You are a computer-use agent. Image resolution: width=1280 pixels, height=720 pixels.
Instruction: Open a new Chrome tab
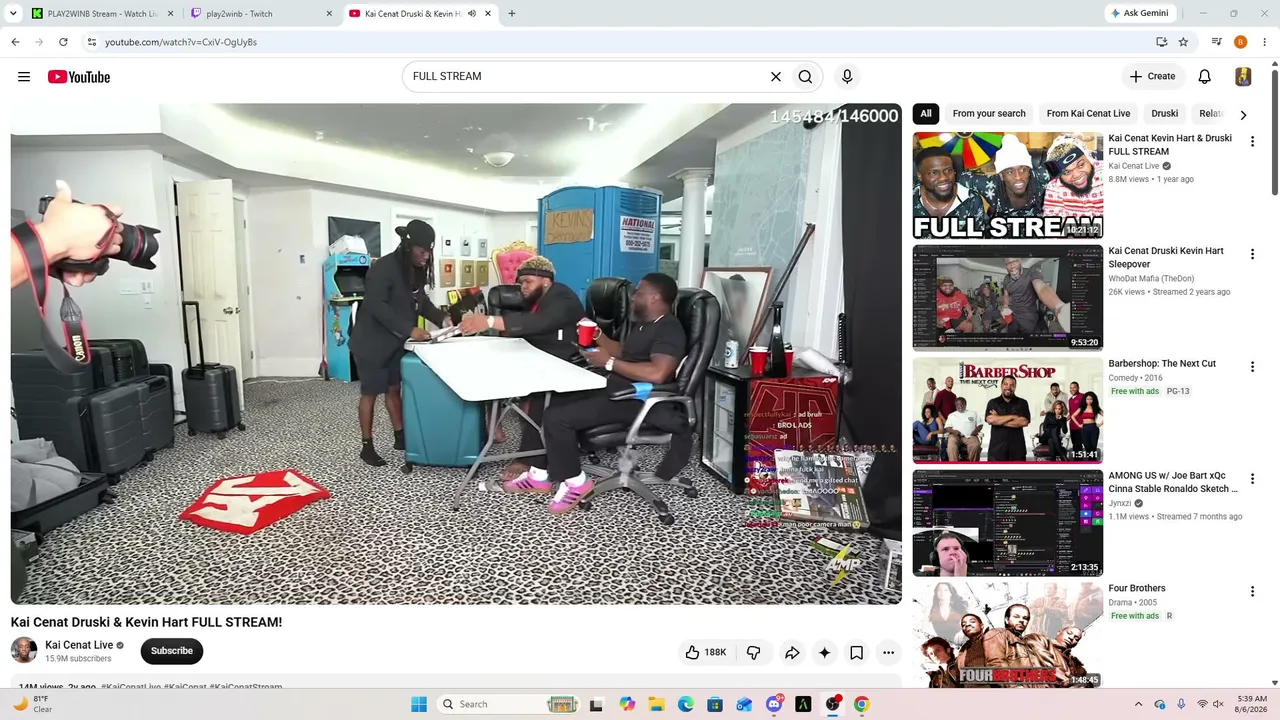512,14
